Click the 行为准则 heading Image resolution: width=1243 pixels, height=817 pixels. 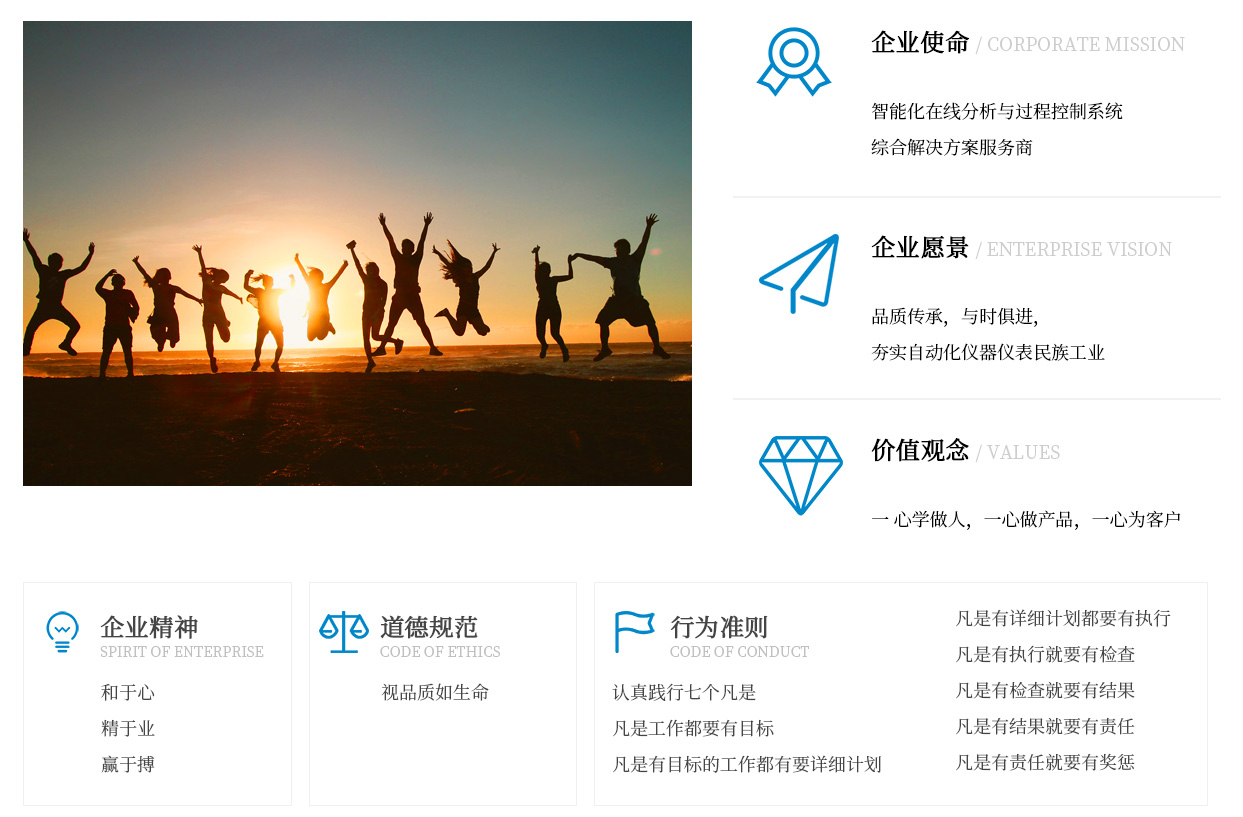(719, 628)
